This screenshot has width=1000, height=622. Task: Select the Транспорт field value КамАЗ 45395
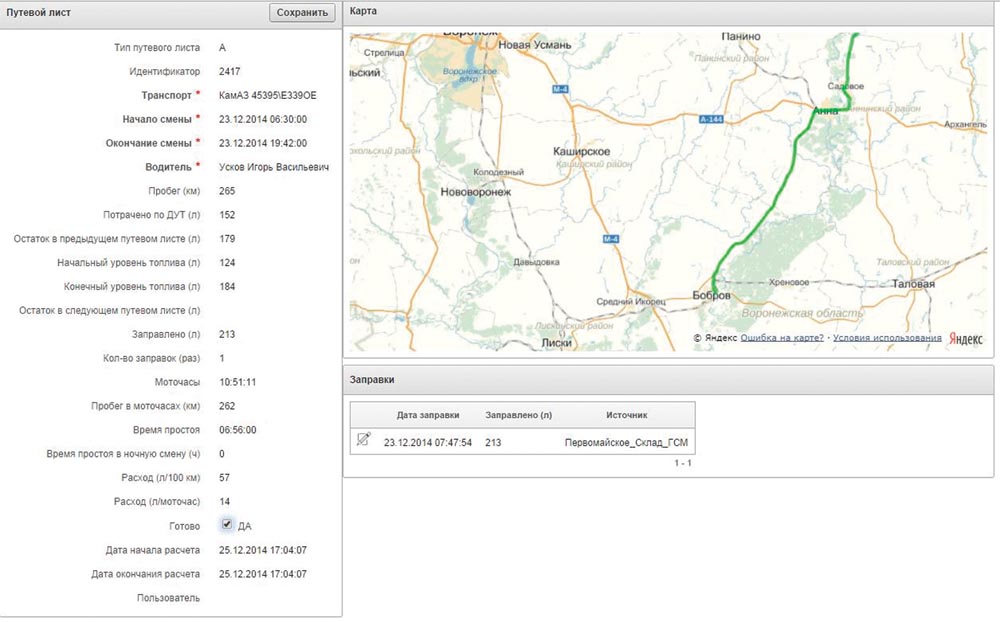[x=267, y=95]
